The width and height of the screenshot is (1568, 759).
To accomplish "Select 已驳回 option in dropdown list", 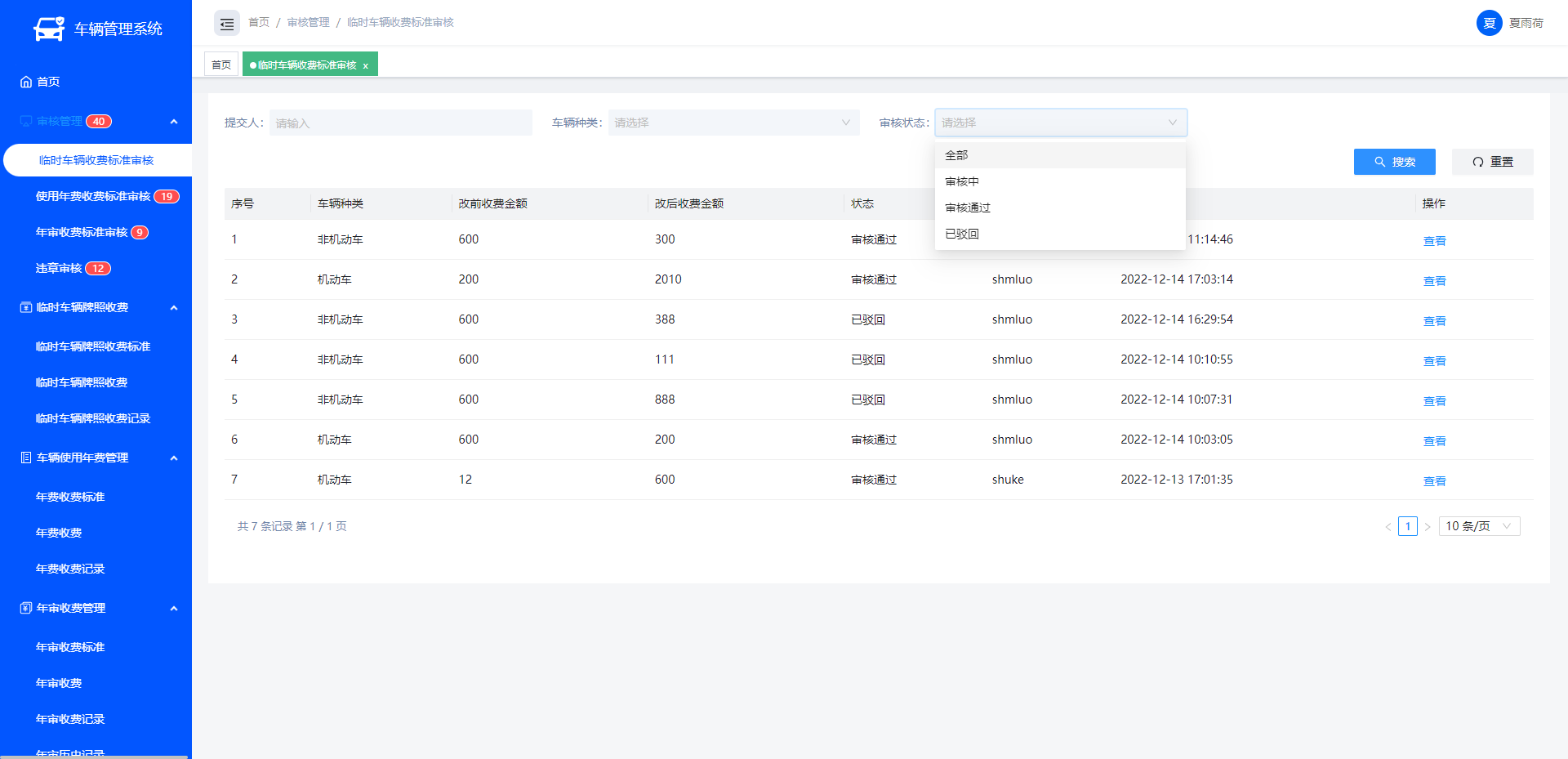I will [x=1060, y=234].
